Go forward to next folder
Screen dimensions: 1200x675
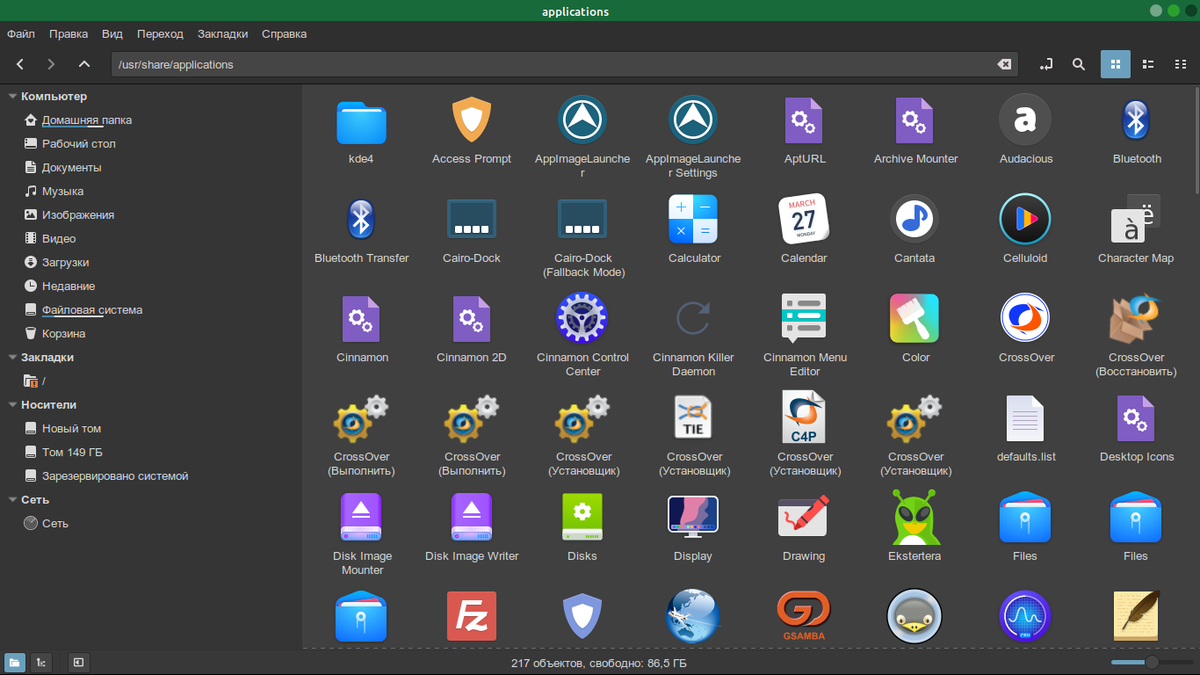51,64
